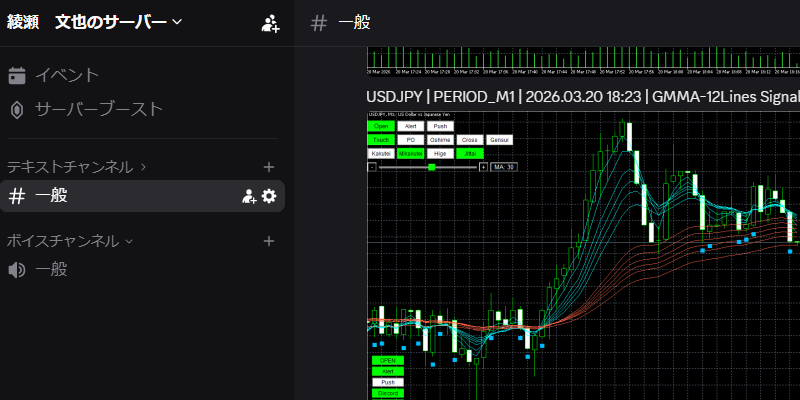Click the invite people icon beside server name
Screen dimensions: 800x400
click(270, 23)
